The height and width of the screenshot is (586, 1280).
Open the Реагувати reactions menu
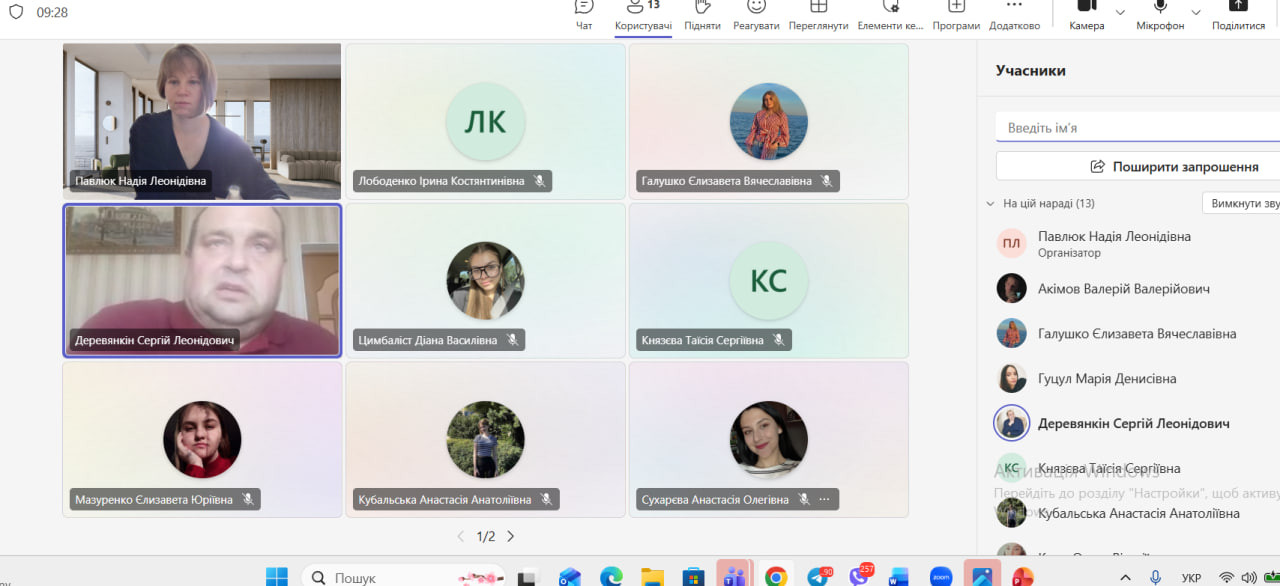[755, 14]
